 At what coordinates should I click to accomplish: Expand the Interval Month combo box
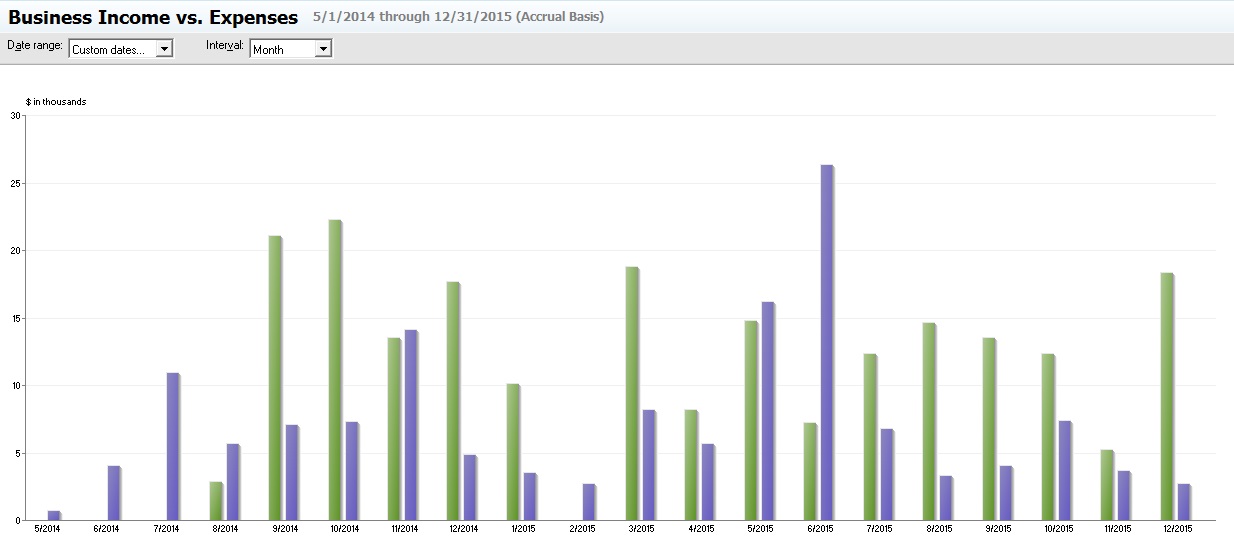322,49
